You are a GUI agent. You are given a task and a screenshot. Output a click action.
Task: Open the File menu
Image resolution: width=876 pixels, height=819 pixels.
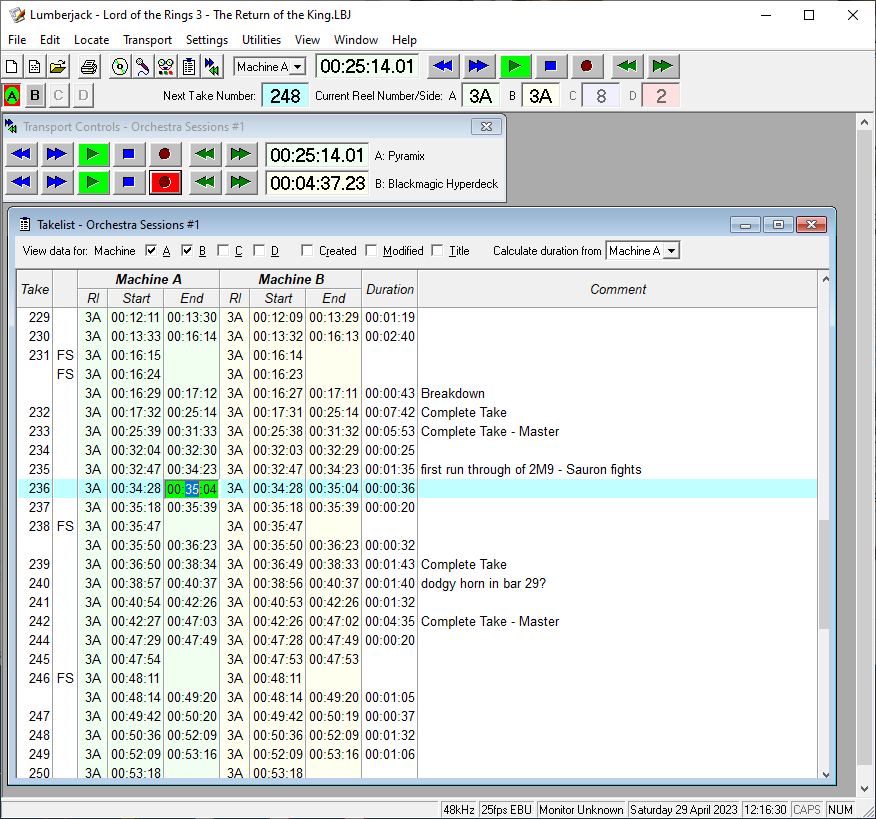(x=17, y=40)
